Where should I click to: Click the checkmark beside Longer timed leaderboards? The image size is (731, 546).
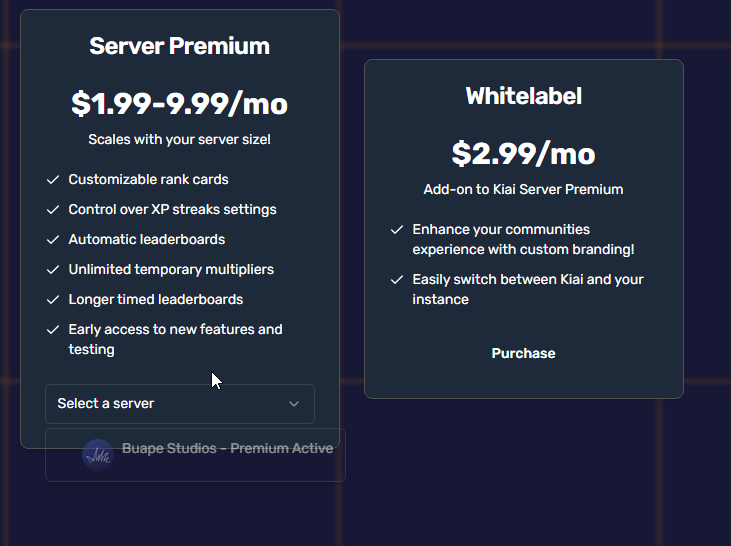[53, 299]
